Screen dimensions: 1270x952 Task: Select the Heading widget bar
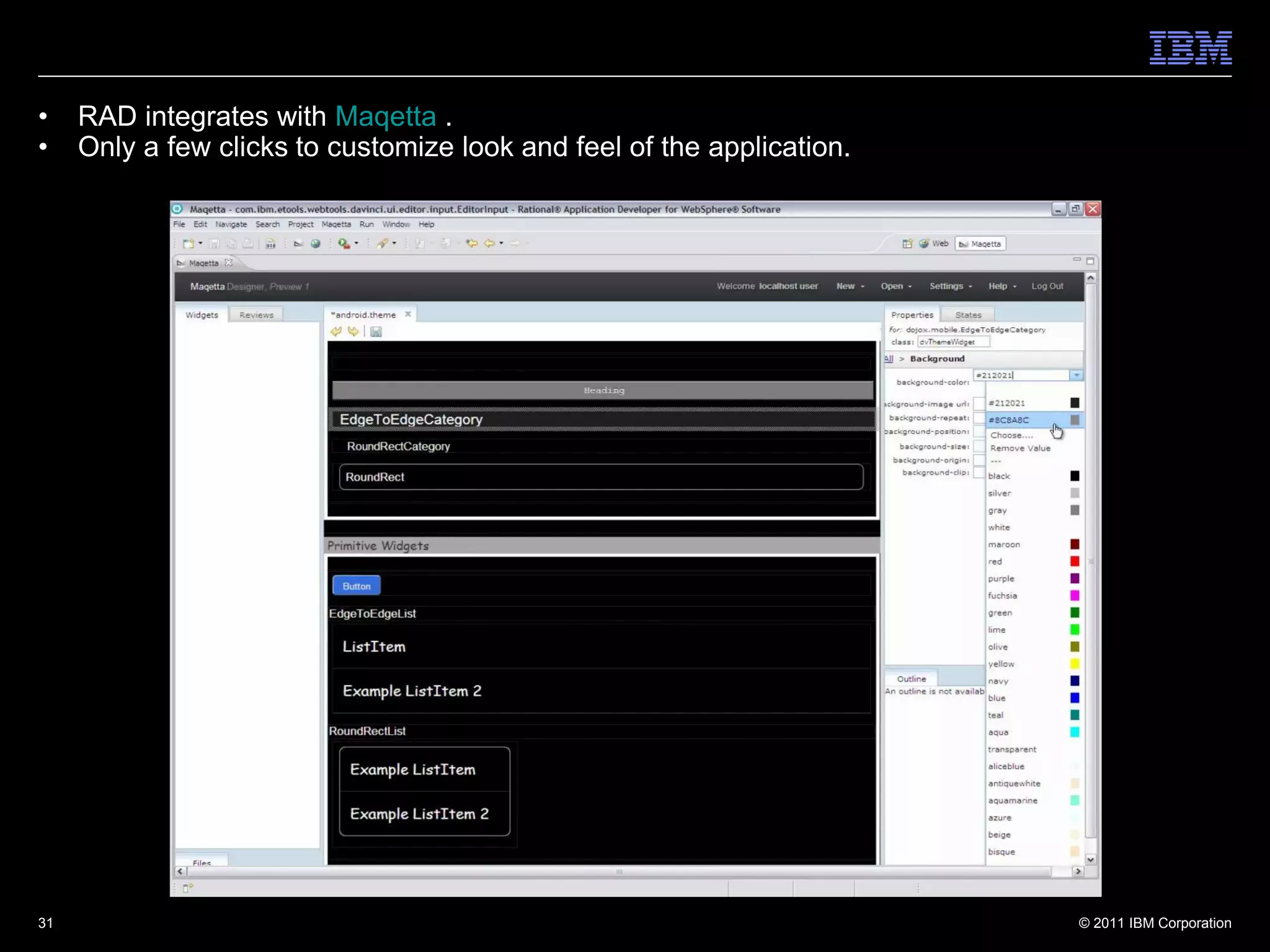[x=603, y=390]
